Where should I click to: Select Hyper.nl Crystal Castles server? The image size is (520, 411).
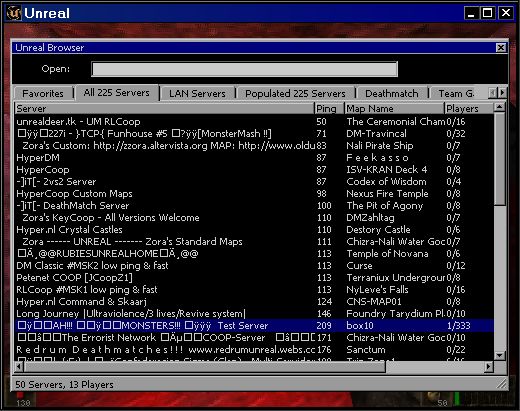254,230
